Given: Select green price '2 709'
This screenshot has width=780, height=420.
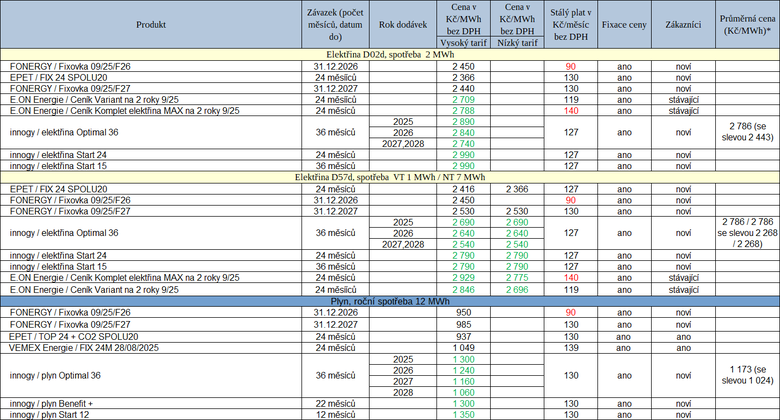Looking at the screenshot, I should coord(464,100).
